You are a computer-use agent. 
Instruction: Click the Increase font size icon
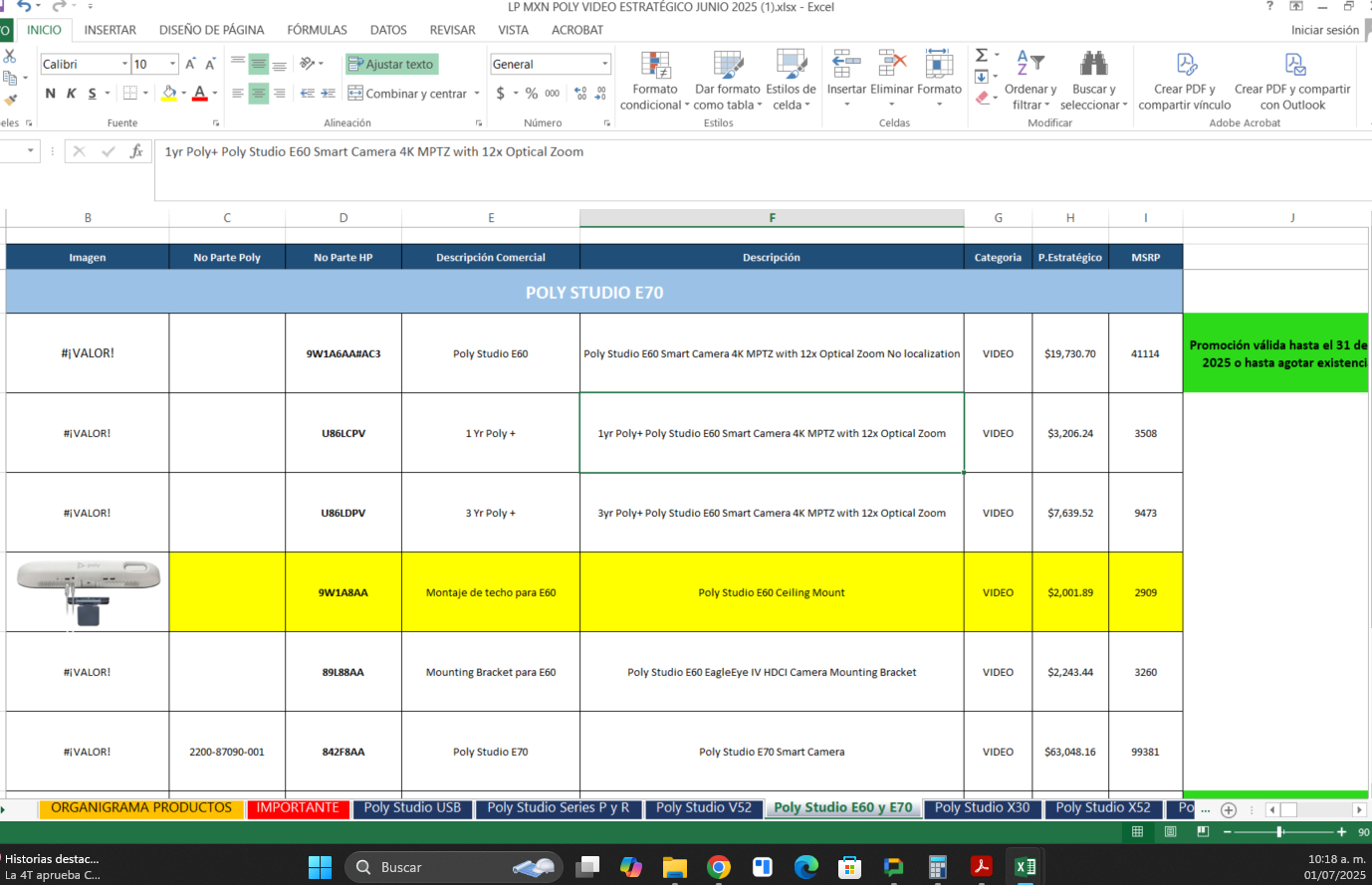190,64
